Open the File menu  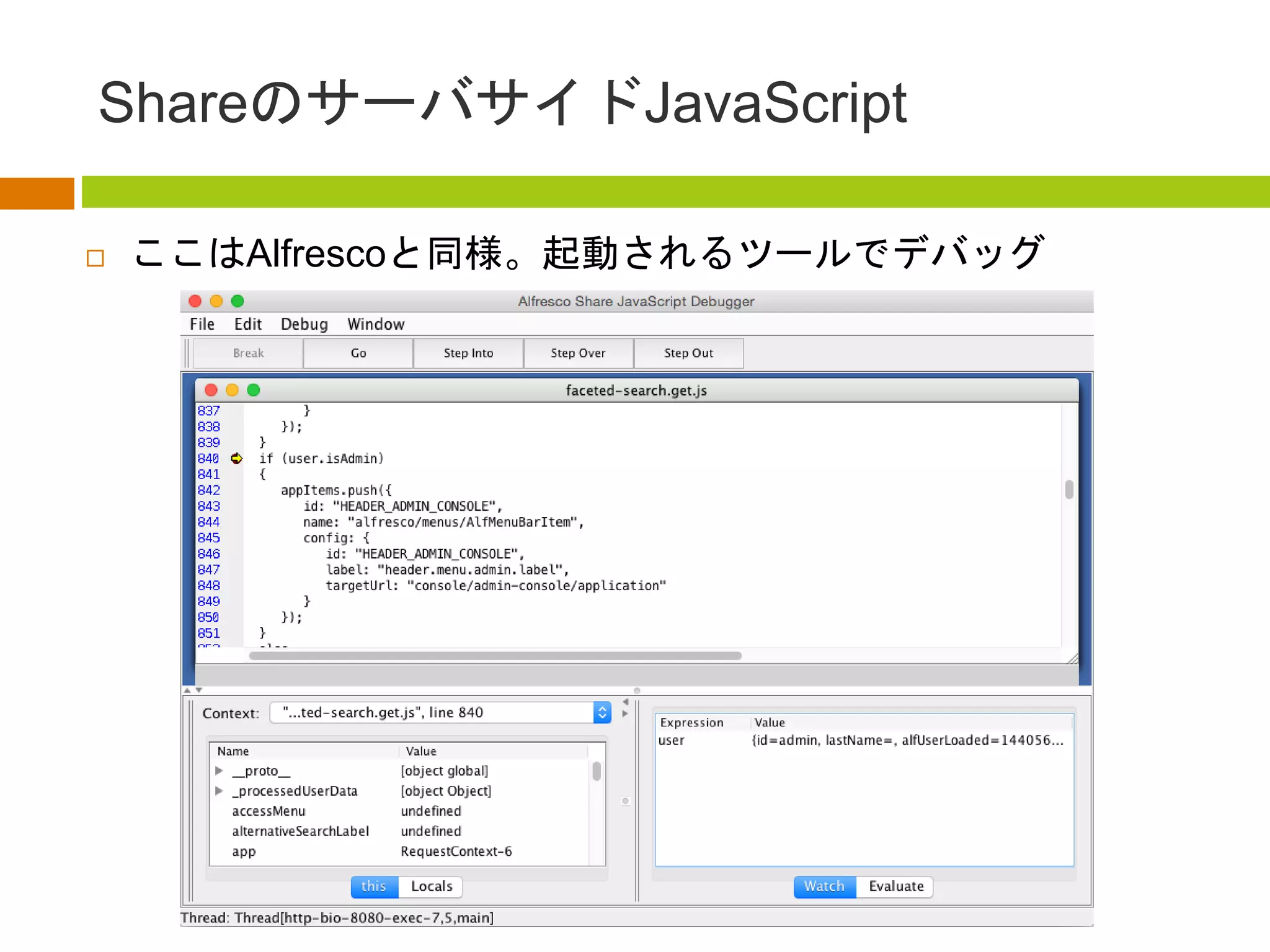click(202, 324)
